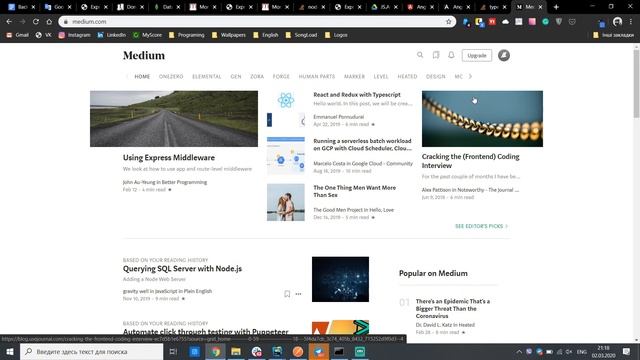Open more options for Querying SQL Server article
This screenshot has width=640, height=360.
[x=298, y=294]
